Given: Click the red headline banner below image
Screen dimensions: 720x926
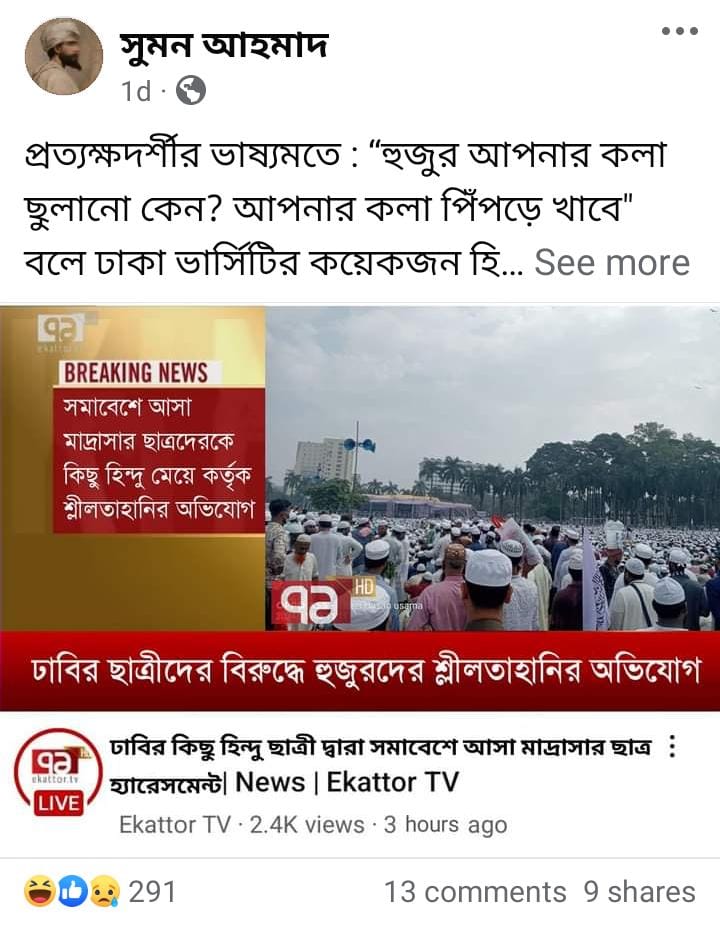Looking at the screenshot, I should [x=360, y=671].
